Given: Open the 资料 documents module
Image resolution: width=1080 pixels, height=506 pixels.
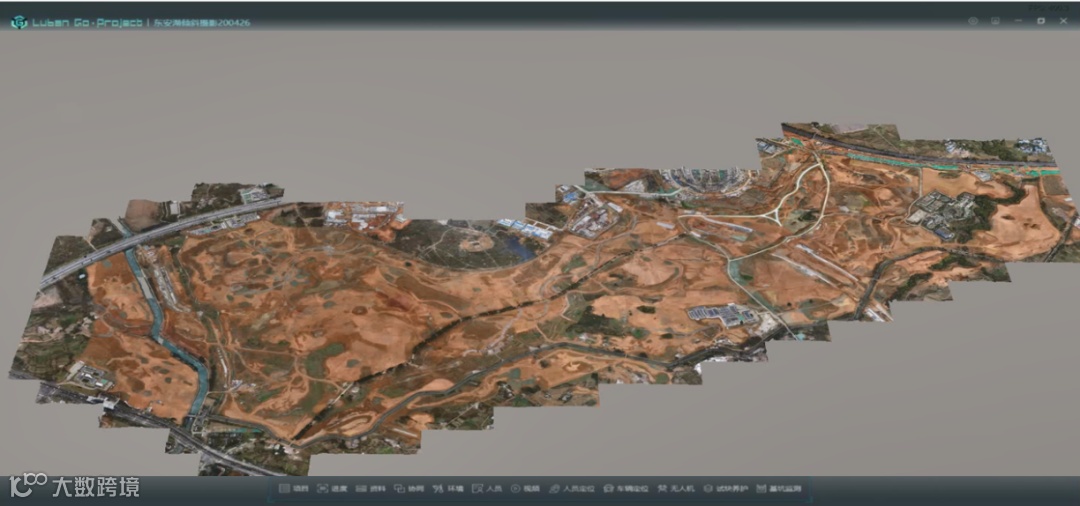Looking at the screenshot, I should coord(371,489).
